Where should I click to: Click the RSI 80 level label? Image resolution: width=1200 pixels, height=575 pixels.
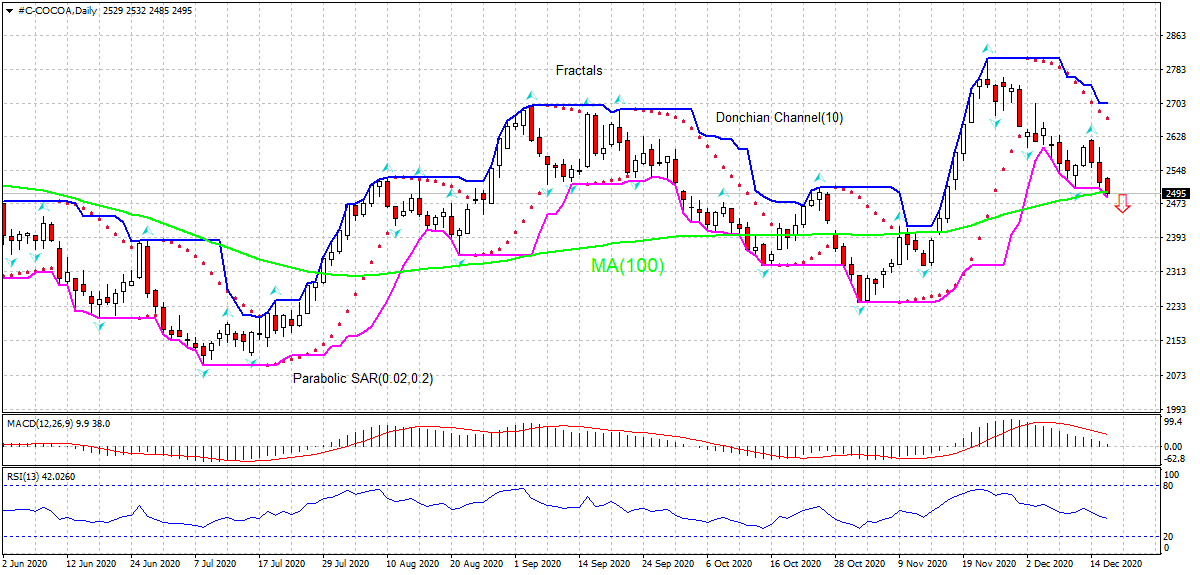click(1169, 487)
